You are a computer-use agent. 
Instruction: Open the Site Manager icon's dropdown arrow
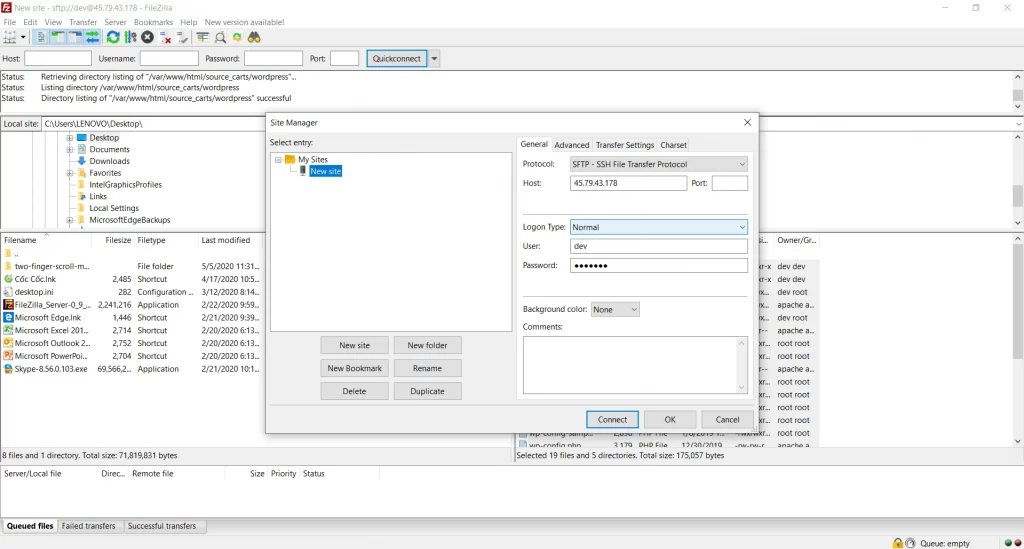(x=23, y=37)
